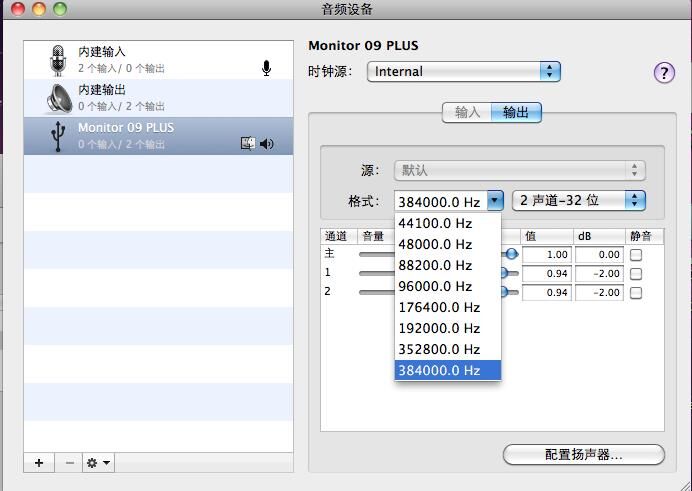The width and height of the screenshot is (692, 491).
Task: Open the 2 声道-32 位 format dropdown
Action: click(x=579, y=200)
